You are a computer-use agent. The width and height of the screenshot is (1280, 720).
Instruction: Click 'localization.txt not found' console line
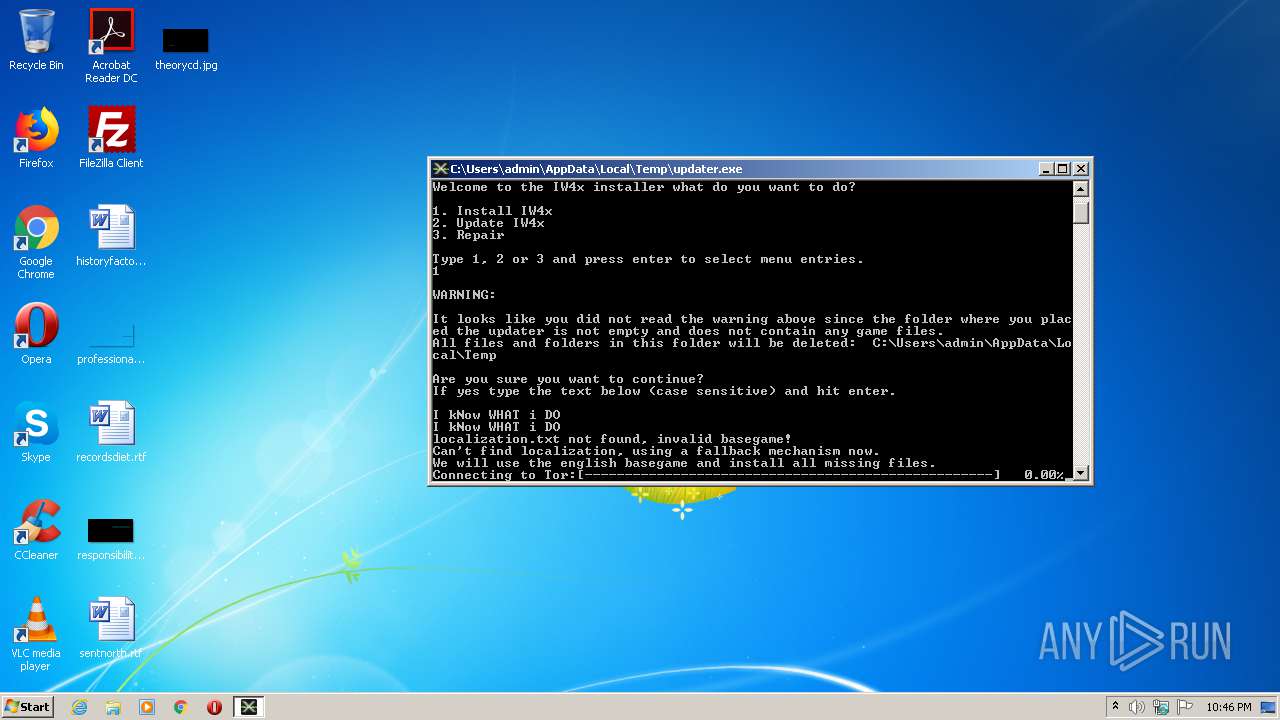point(612,439)
